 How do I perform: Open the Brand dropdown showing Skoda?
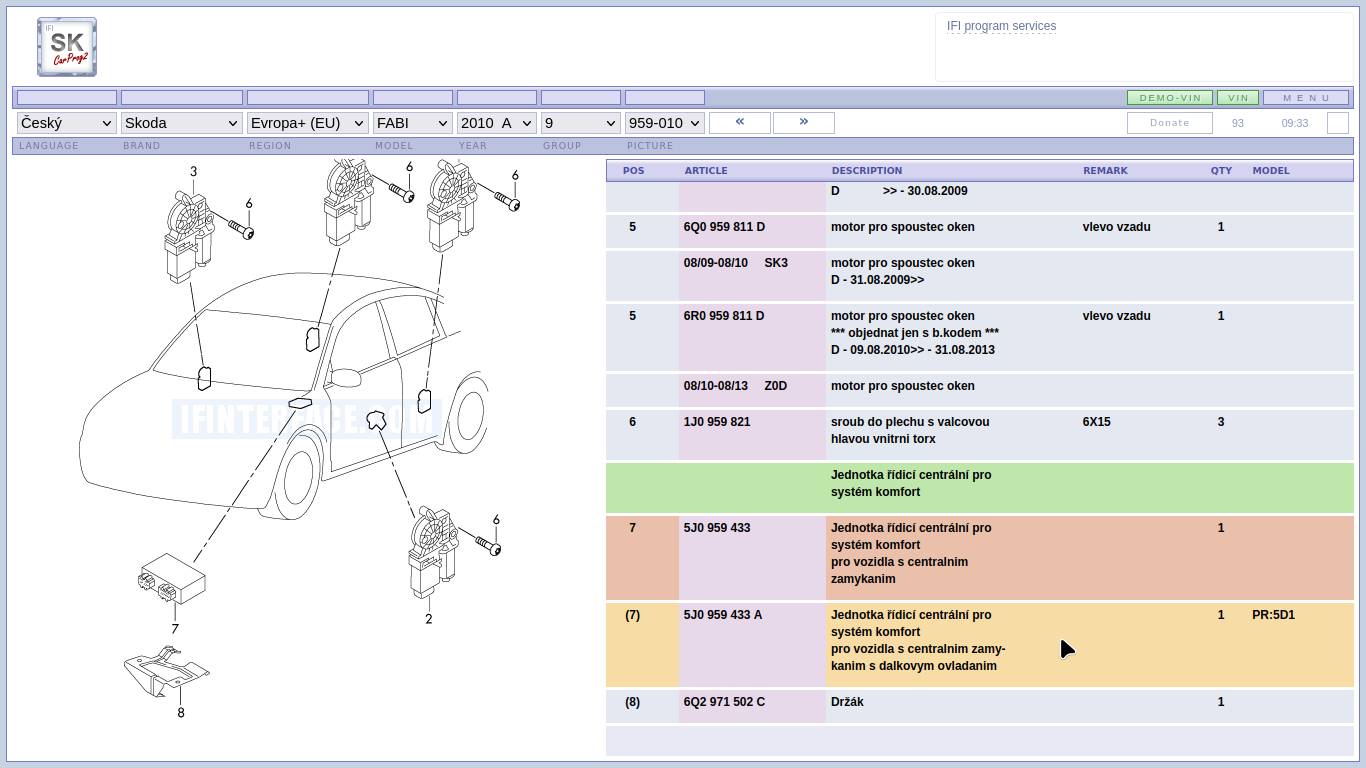coord(182,123)
